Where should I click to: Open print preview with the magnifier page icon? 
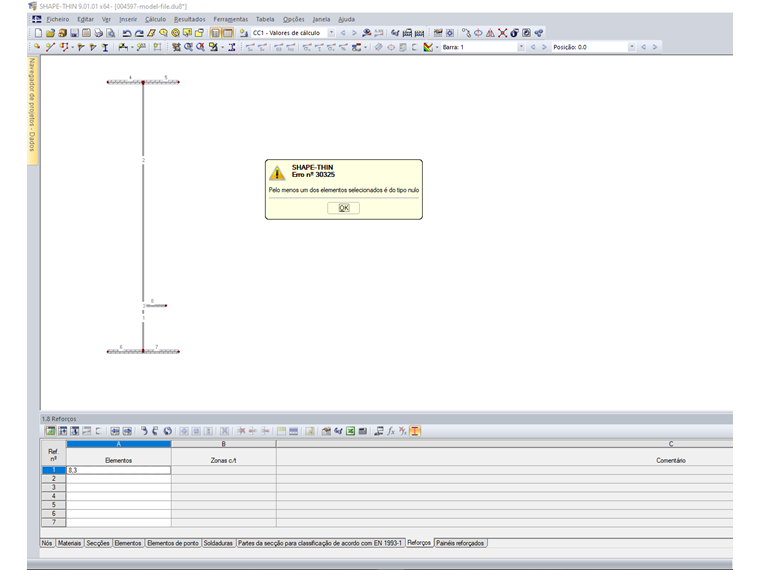111,33
